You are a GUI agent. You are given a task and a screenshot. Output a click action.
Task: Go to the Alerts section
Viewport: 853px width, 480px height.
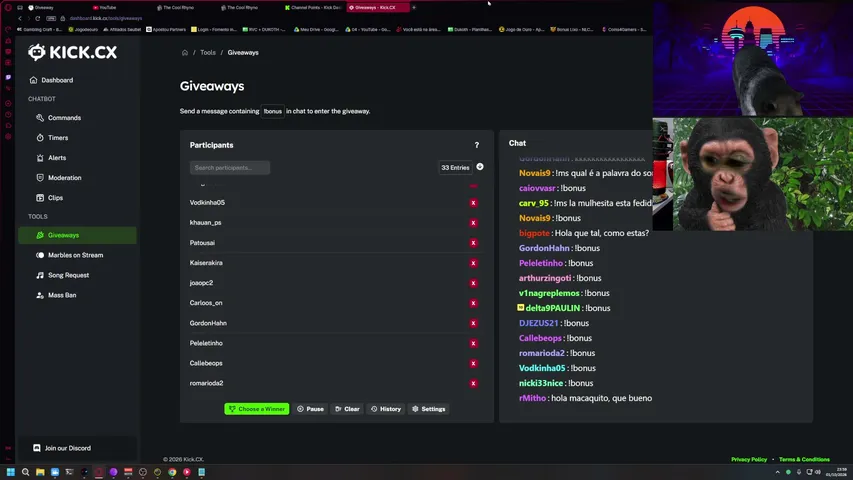point(51,158)
